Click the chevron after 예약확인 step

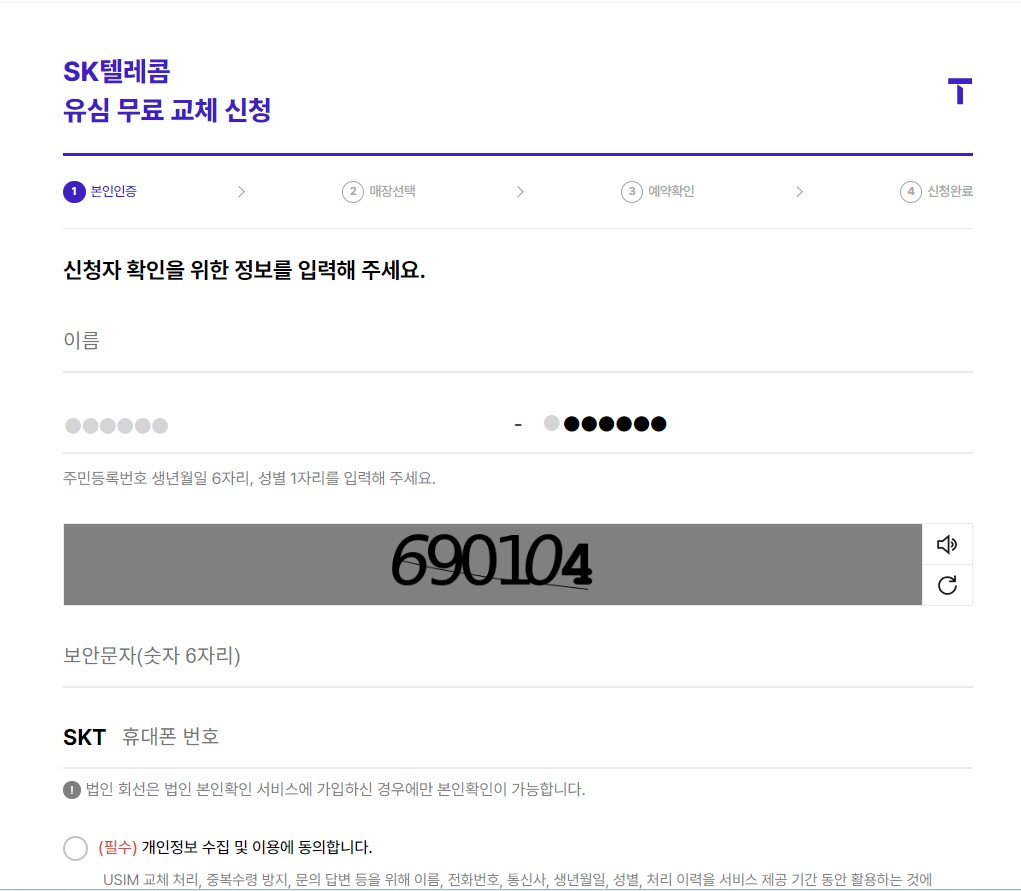(x=800, y=191)
